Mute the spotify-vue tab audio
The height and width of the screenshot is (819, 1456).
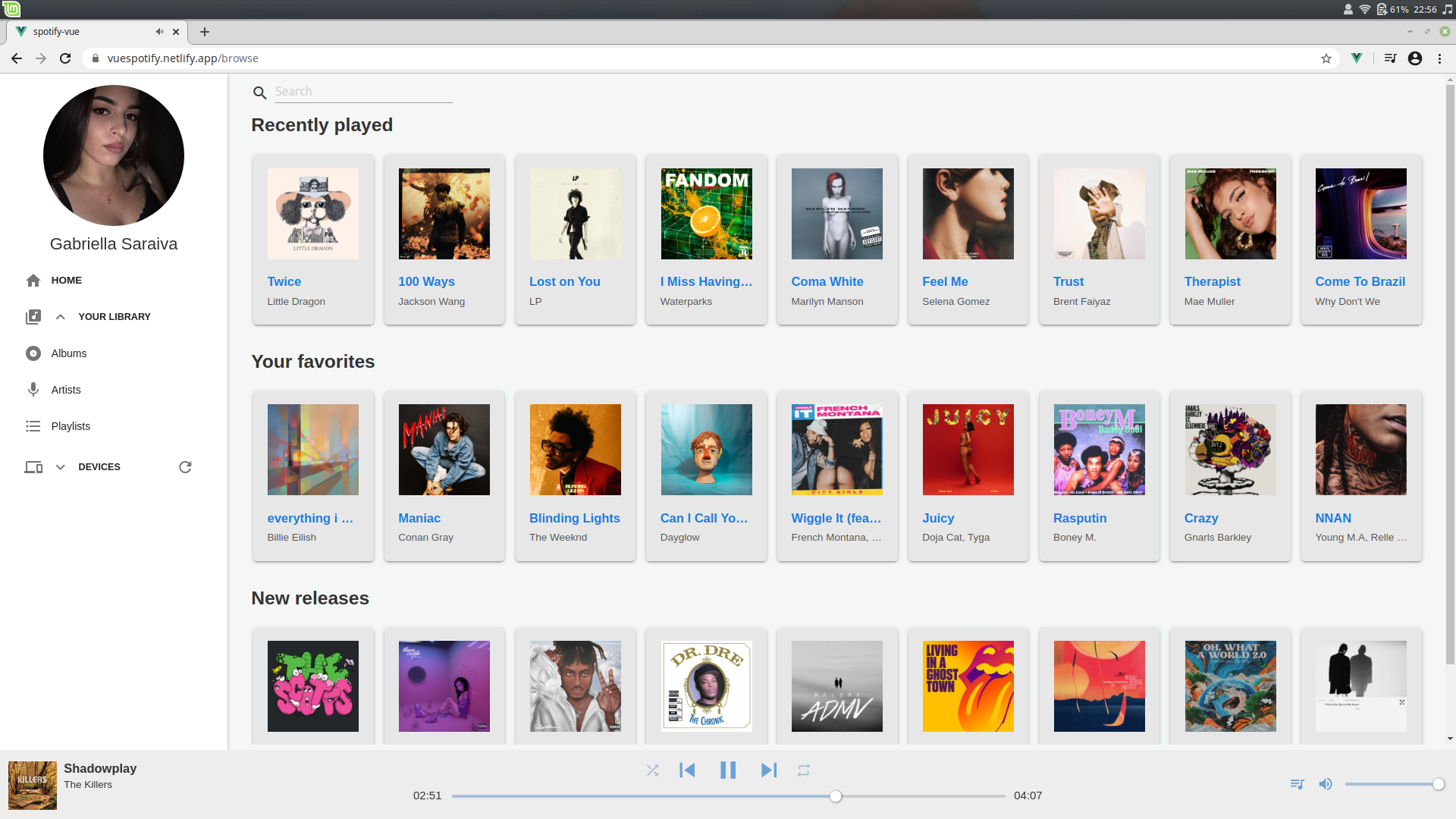point(159,32)
